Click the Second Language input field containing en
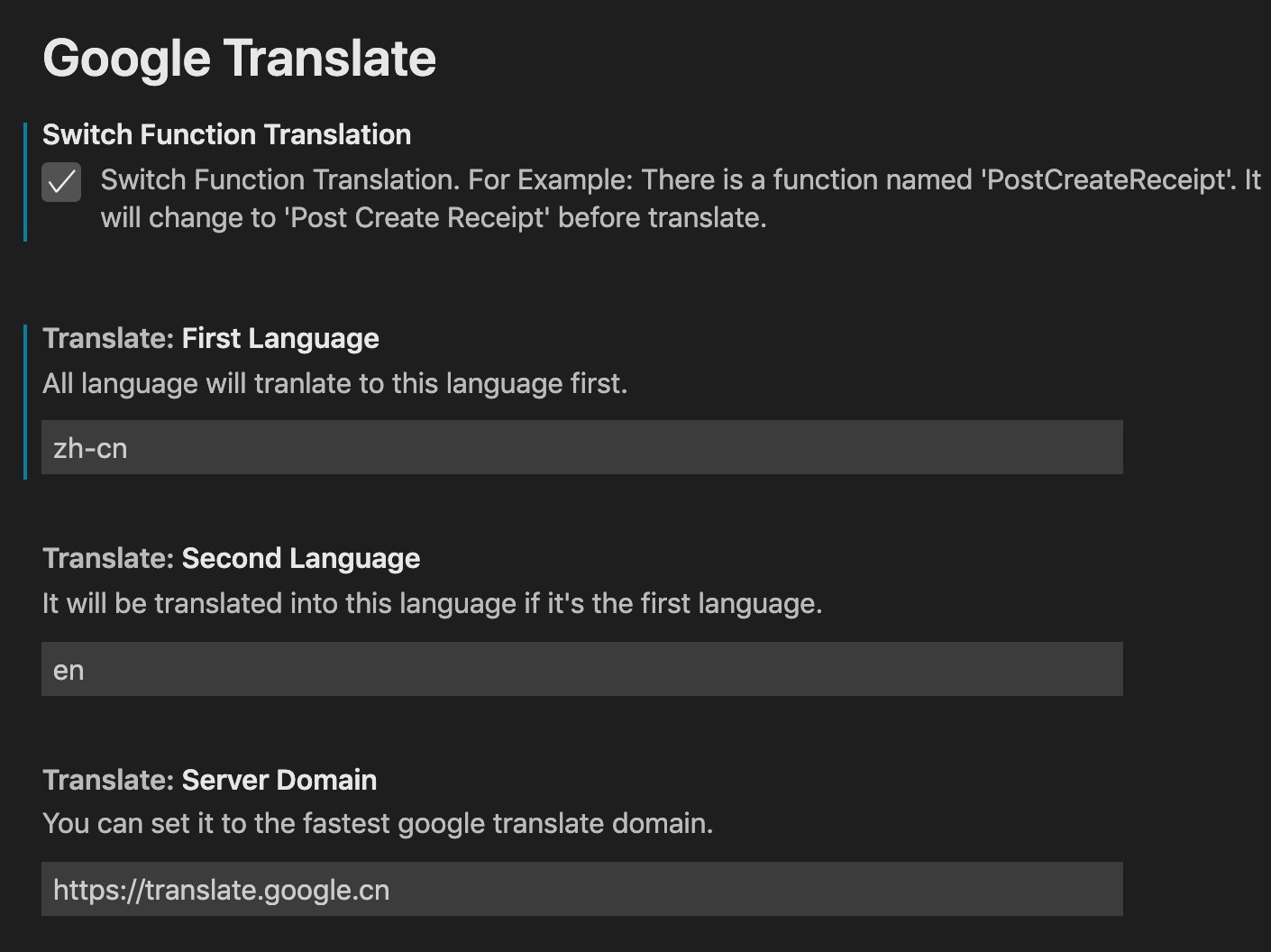 click(x=582, y=669)
